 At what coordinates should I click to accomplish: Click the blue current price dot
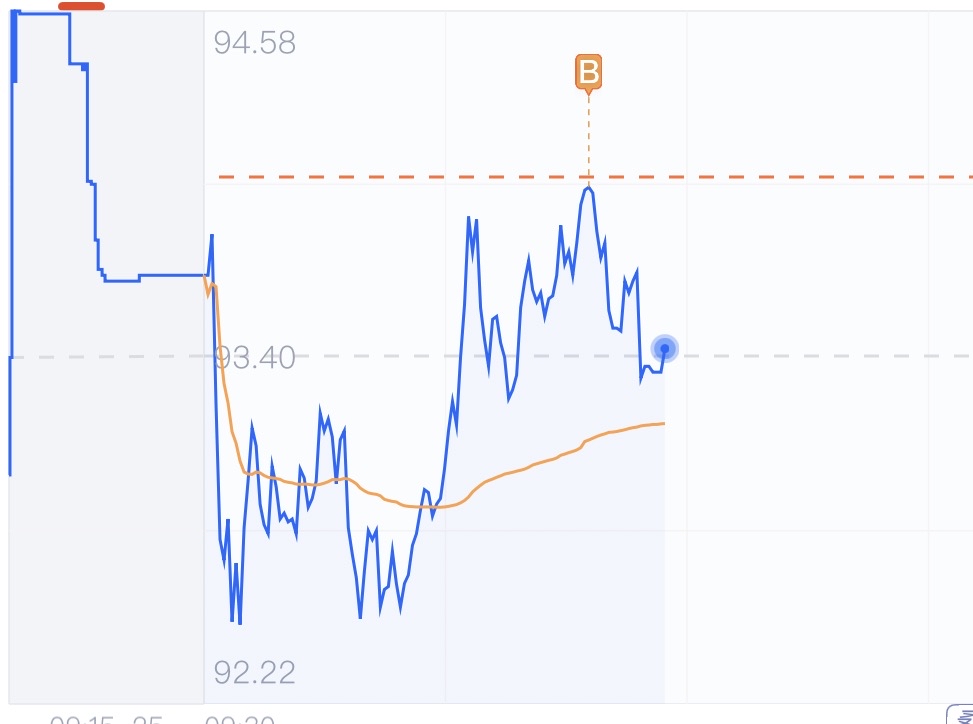coord(665,349)
